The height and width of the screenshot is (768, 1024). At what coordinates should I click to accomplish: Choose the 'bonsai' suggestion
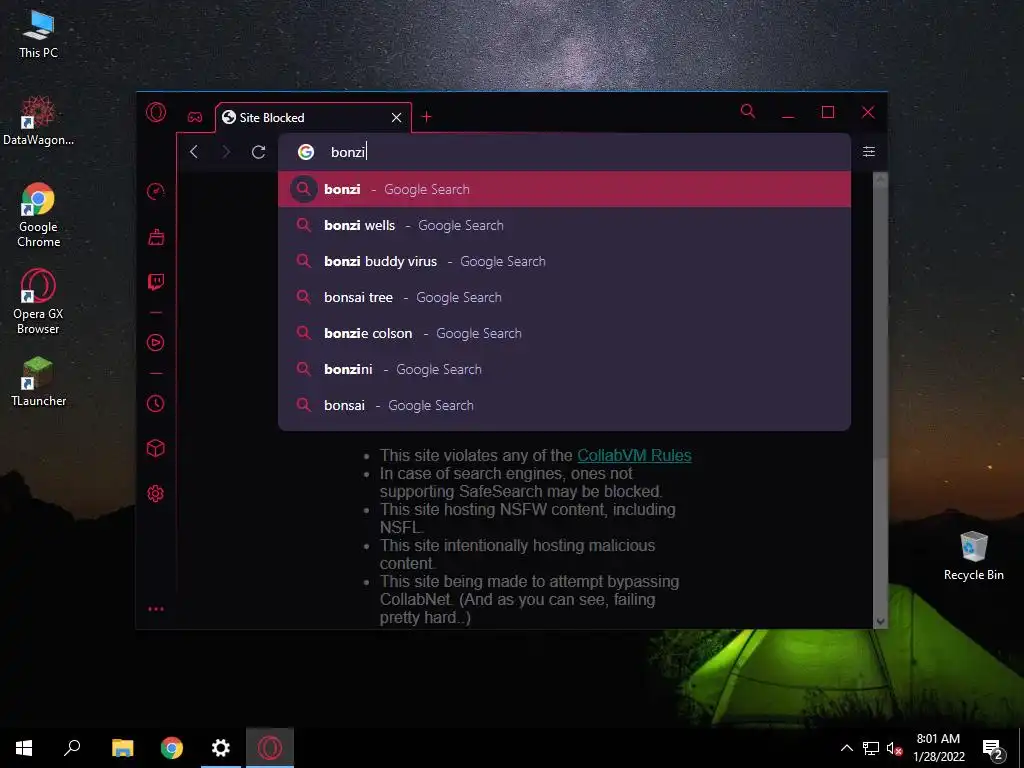564,405
